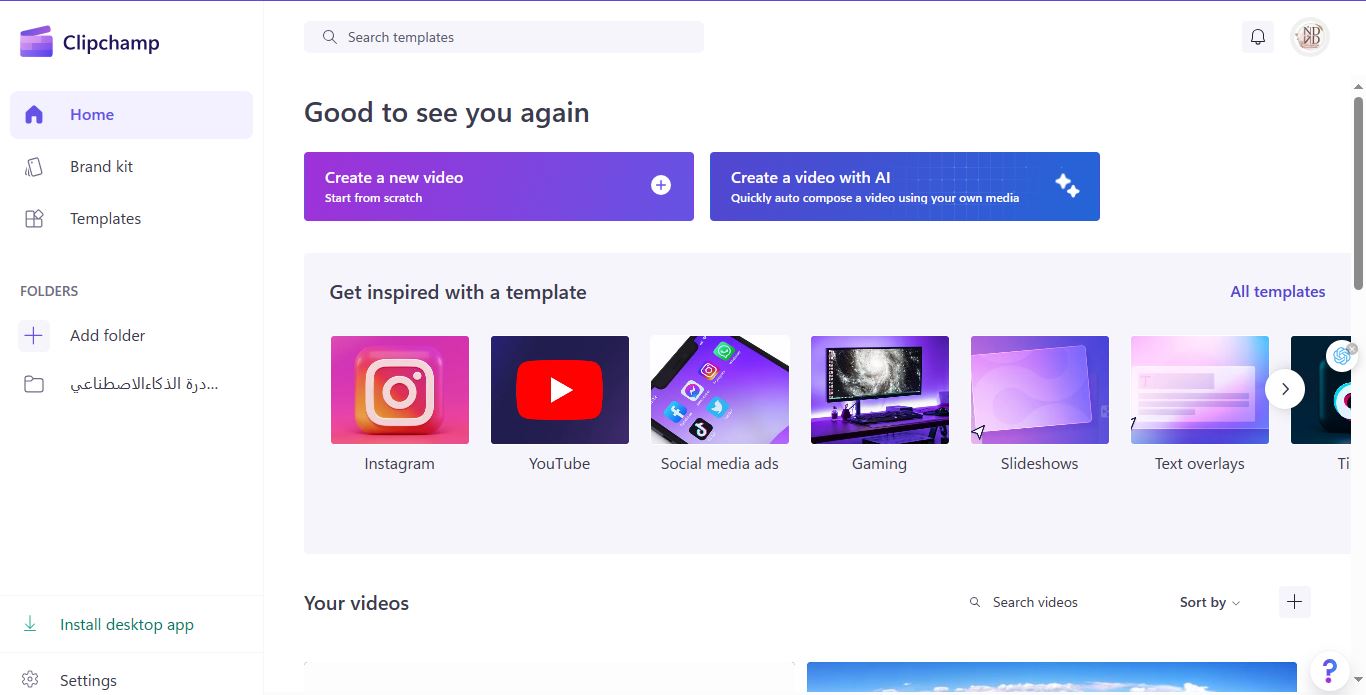Image resolution: width=1366 pixels, height=695 pixels.
Task: Click the search magnifier in Search templates
Action: click(330, 37)
